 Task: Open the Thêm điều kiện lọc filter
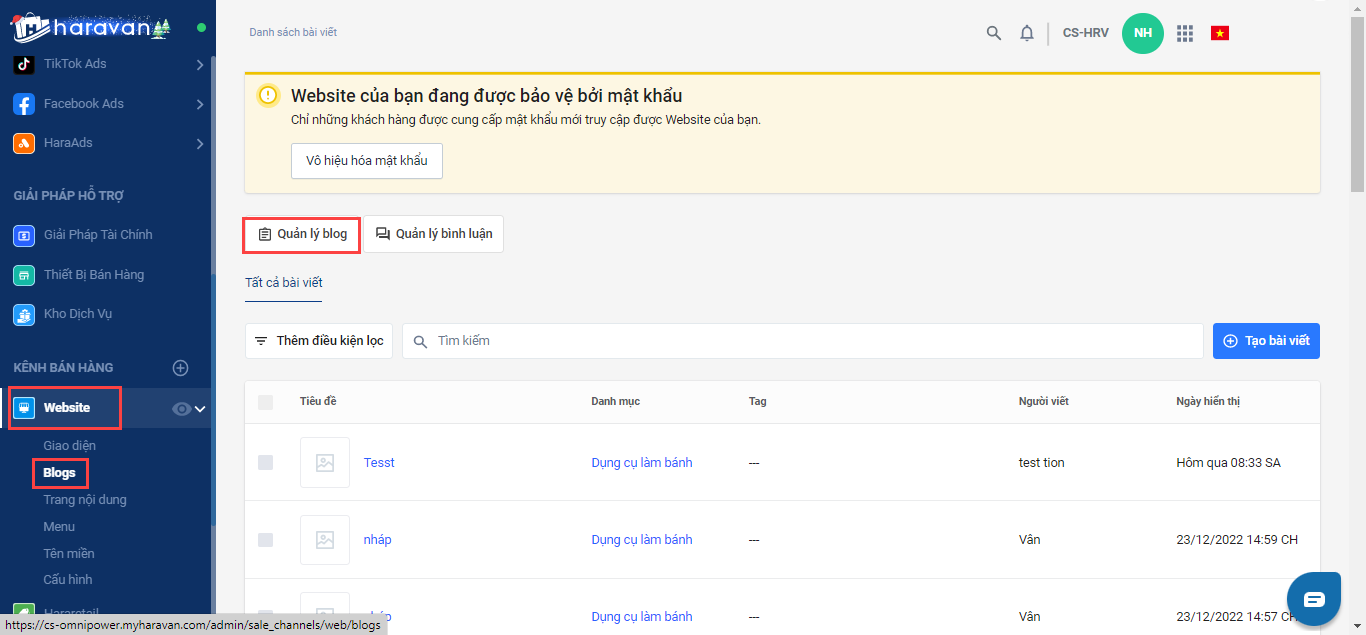(x=319, y=341)
